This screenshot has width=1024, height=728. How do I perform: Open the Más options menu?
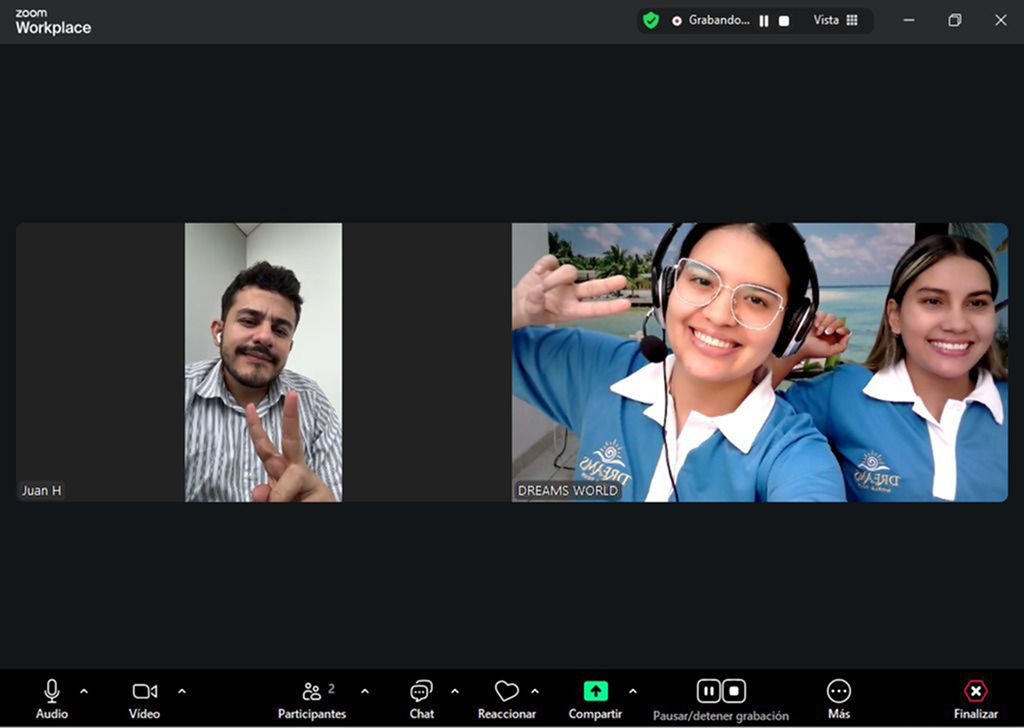click(x=838, y=697)
